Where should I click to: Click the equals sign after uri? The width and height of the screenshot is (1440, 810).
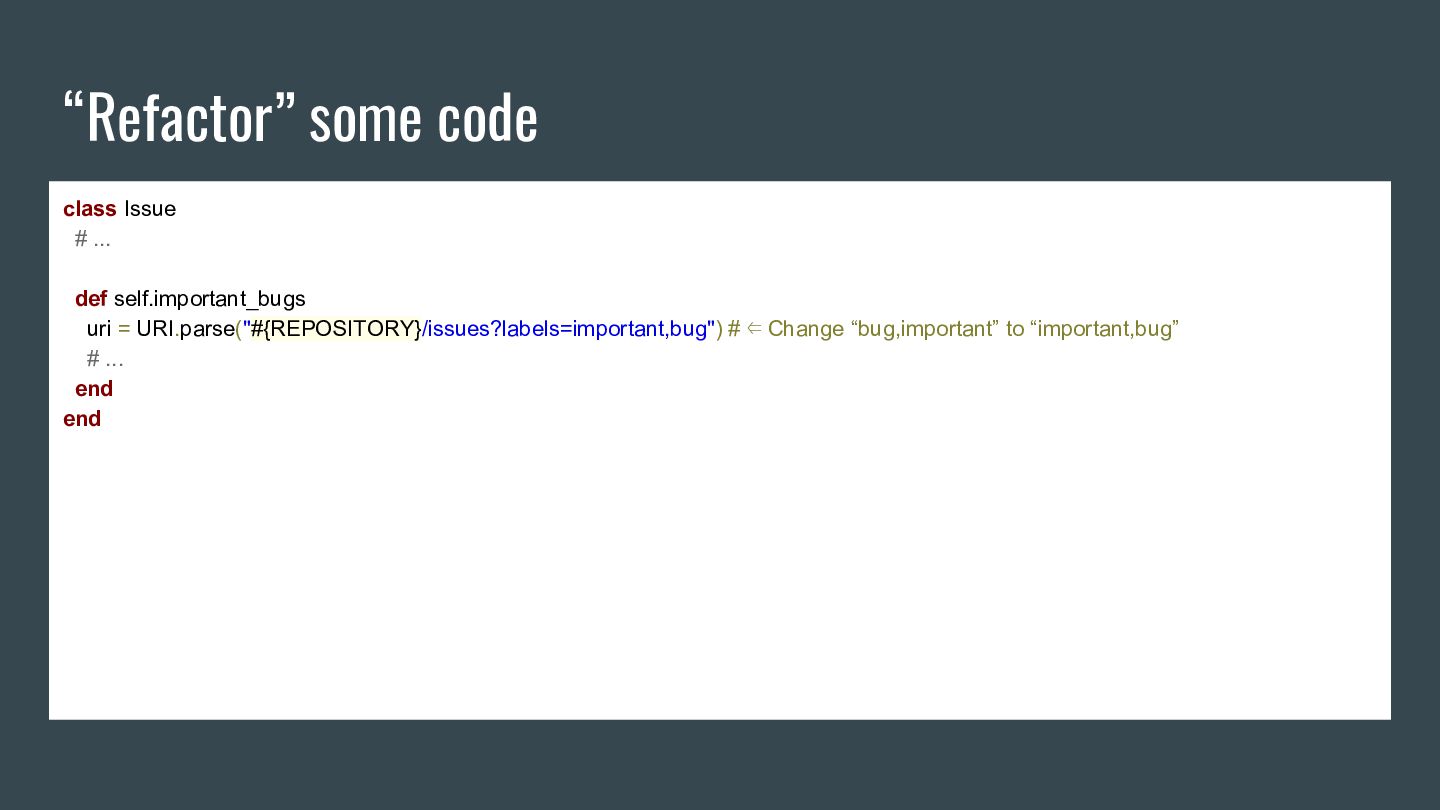tap(124, 329)
